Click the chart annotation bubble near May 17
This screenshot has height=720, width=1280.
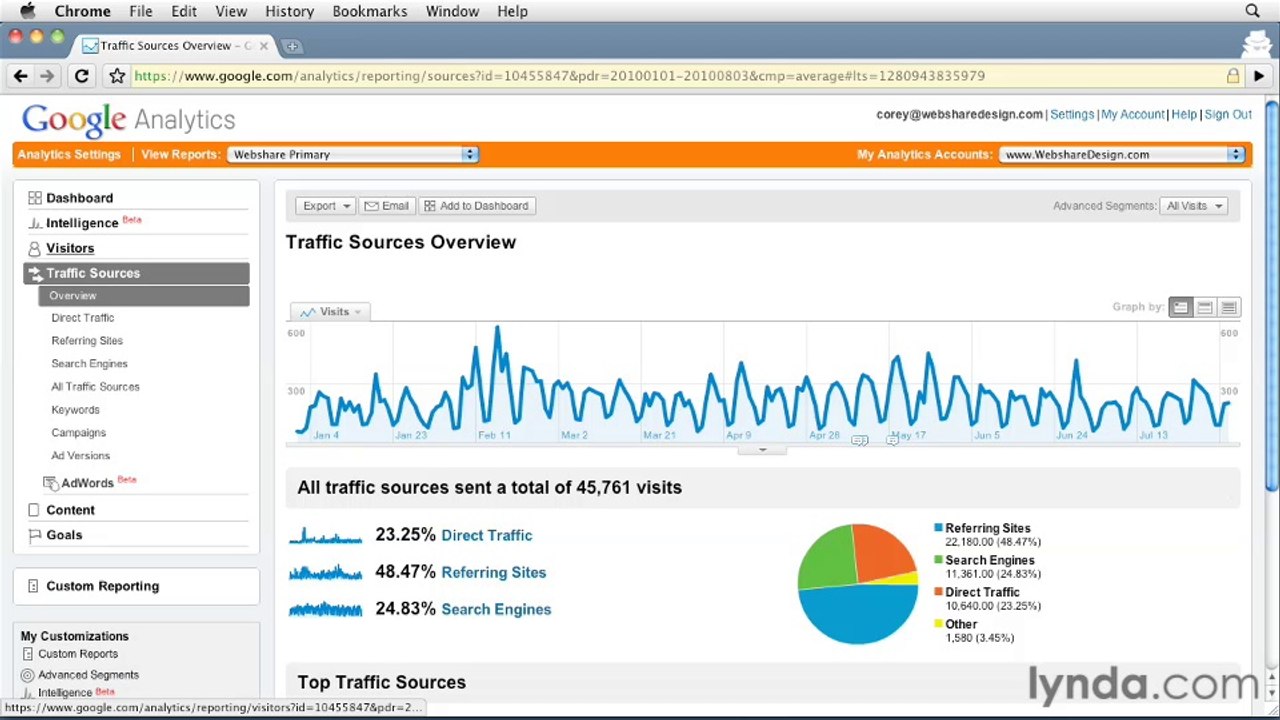pos(892,441)
